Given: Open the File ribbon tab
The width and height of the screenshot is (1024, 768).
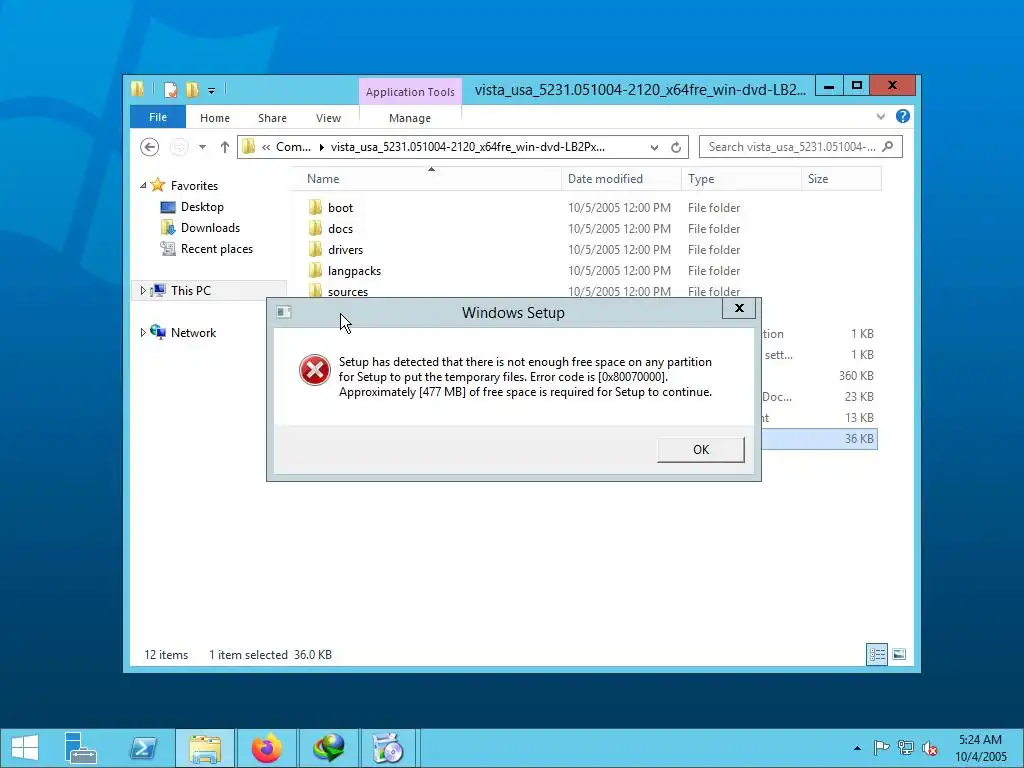Looking at the screenshot, I should pos(158,117).
